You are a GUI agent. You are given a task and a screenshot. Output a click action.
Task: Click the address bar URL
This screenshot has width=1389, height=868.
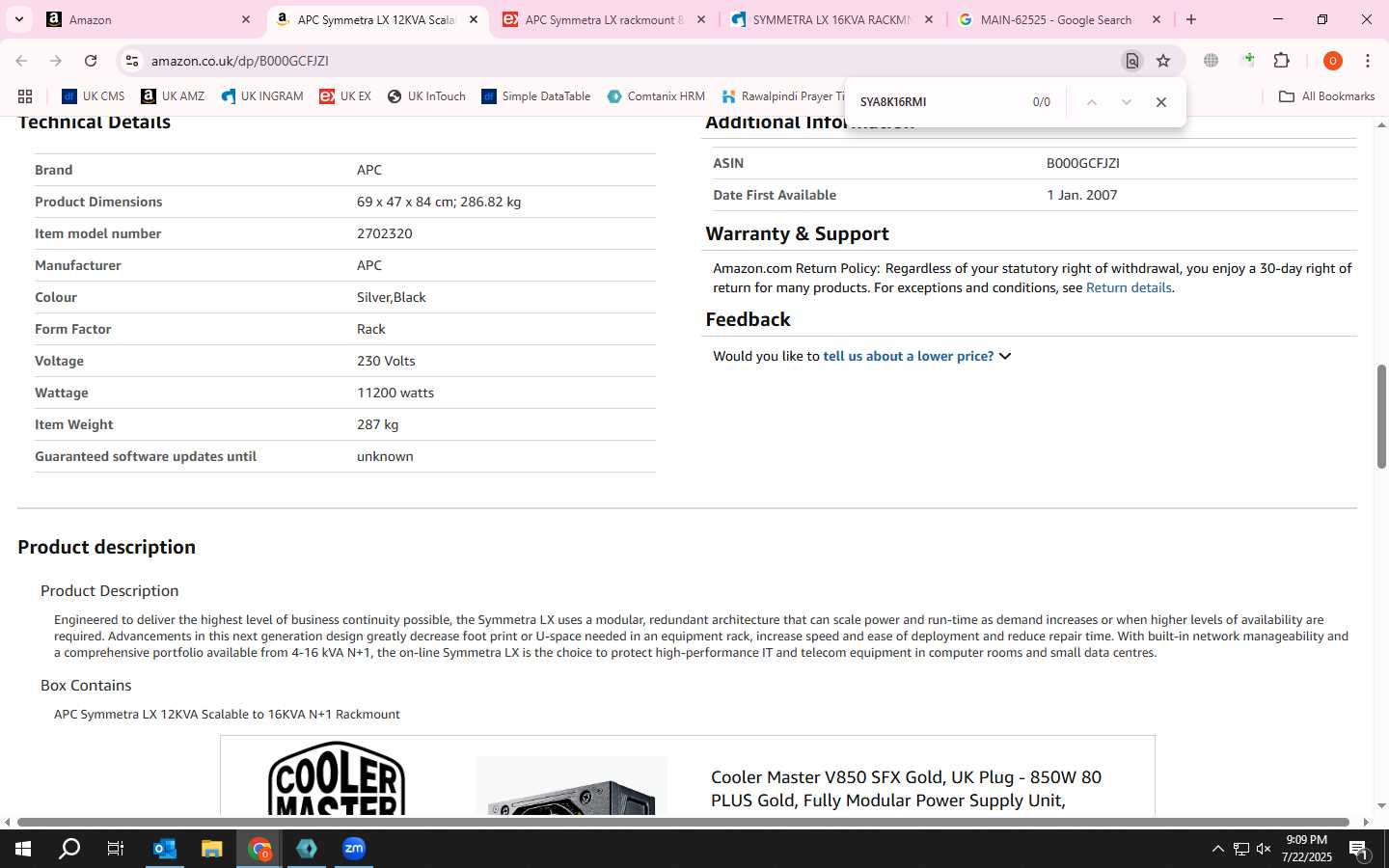pos(240,61)
